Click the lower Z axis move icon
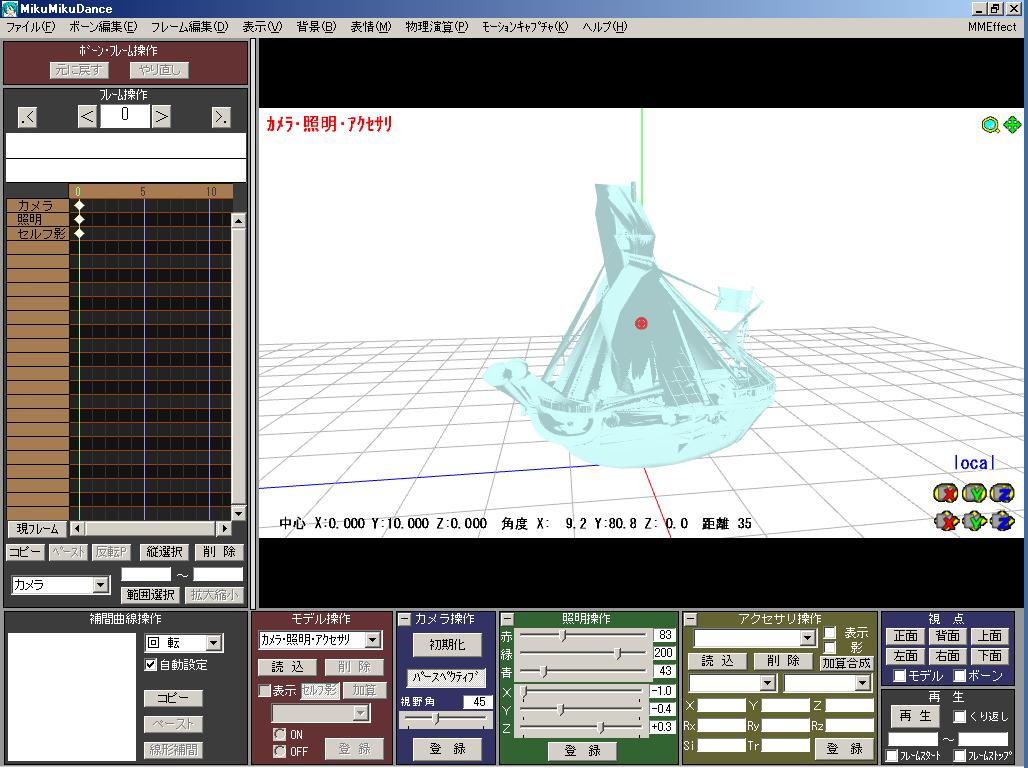The image size is (1028, 768). (1002, 521)
